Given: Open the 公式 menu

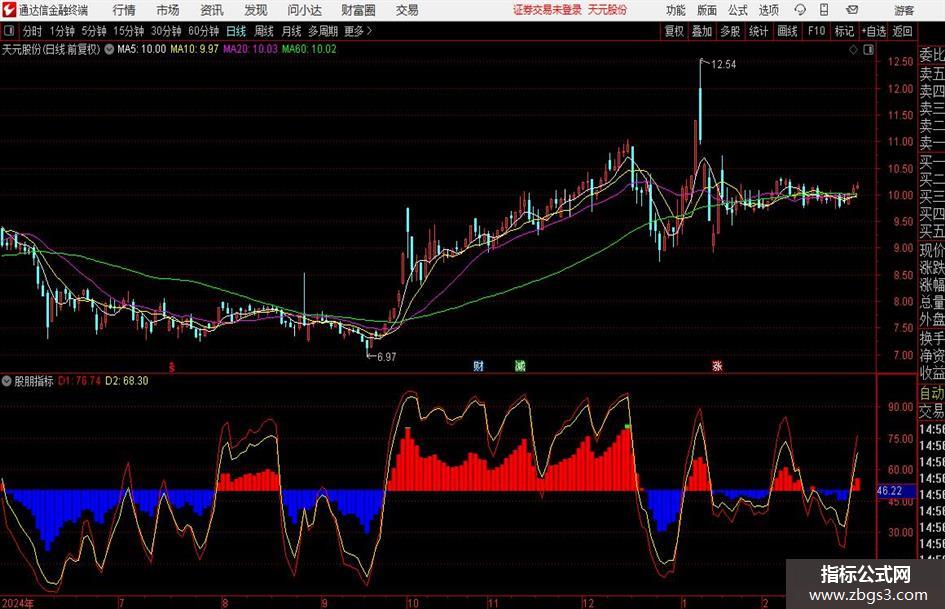Looking at the screenshot, I should (x=738, y=10).
